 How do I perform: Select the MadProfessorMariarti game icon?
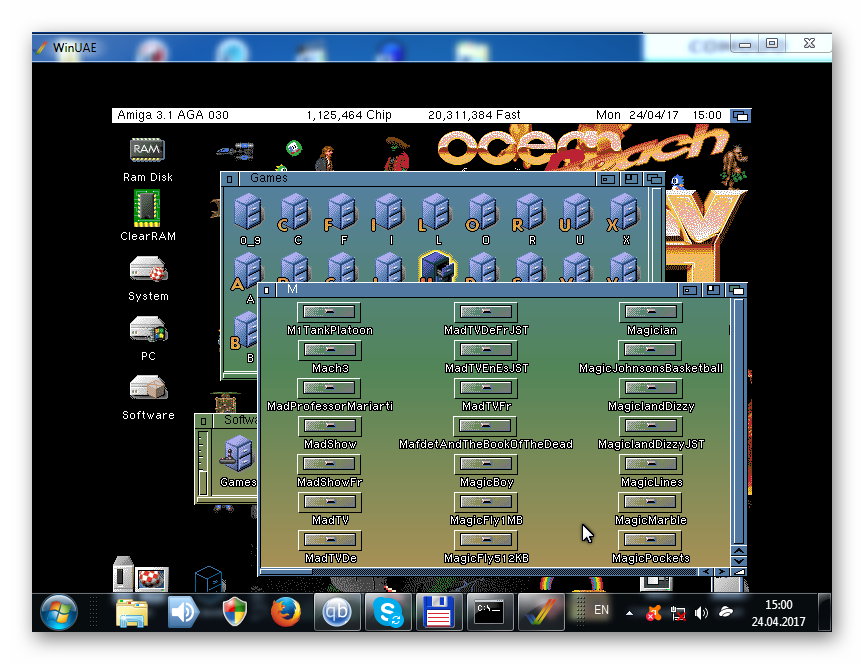click(330, 388)
